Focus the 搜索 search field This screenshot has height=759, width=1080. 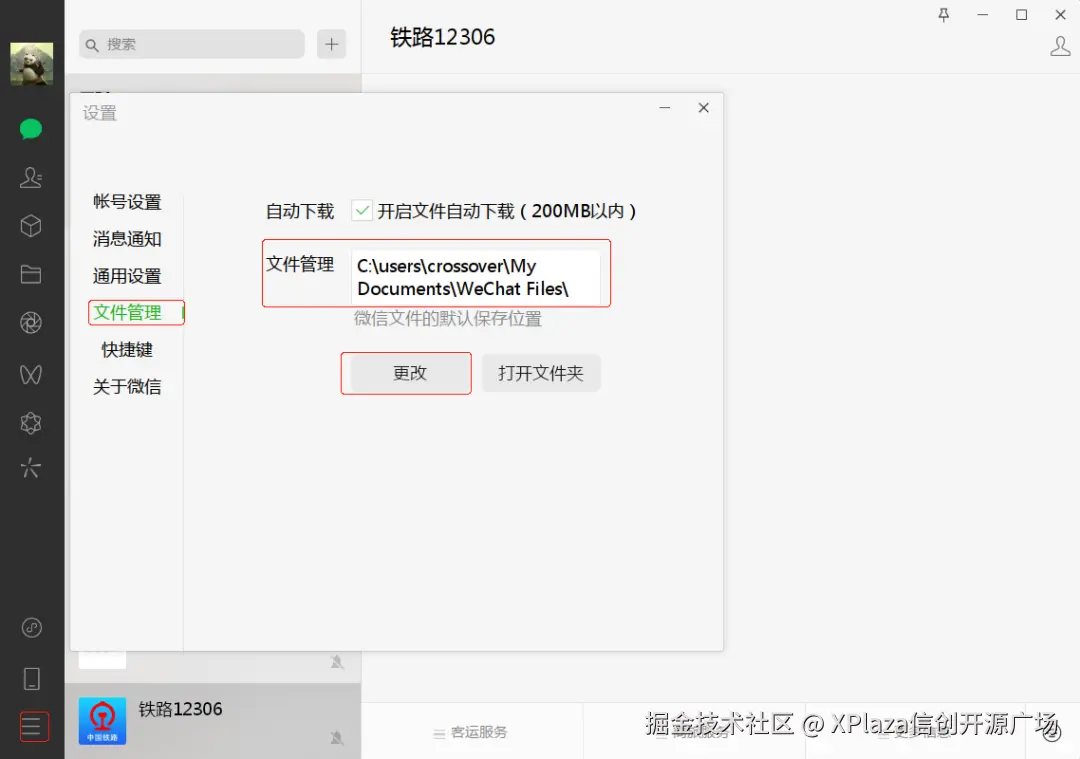[191, 44]
